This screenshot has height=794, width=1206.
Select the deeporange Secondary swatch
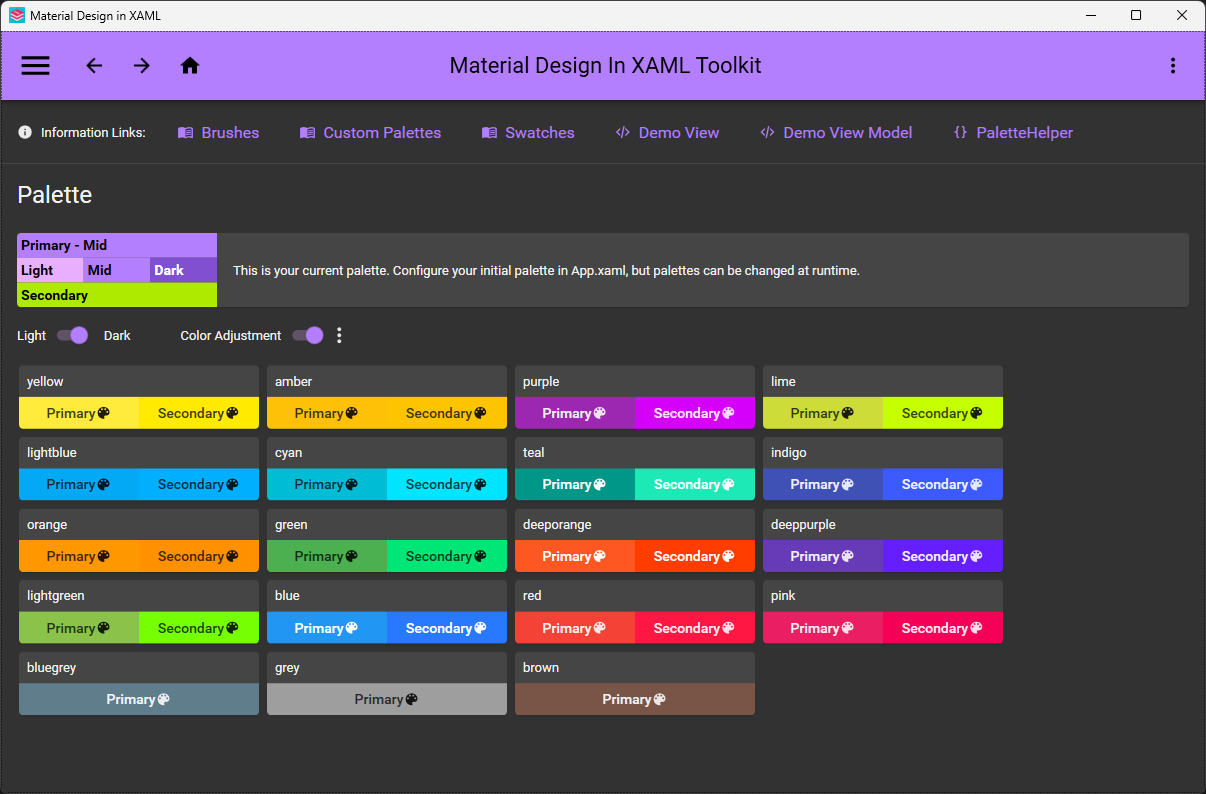695,556
